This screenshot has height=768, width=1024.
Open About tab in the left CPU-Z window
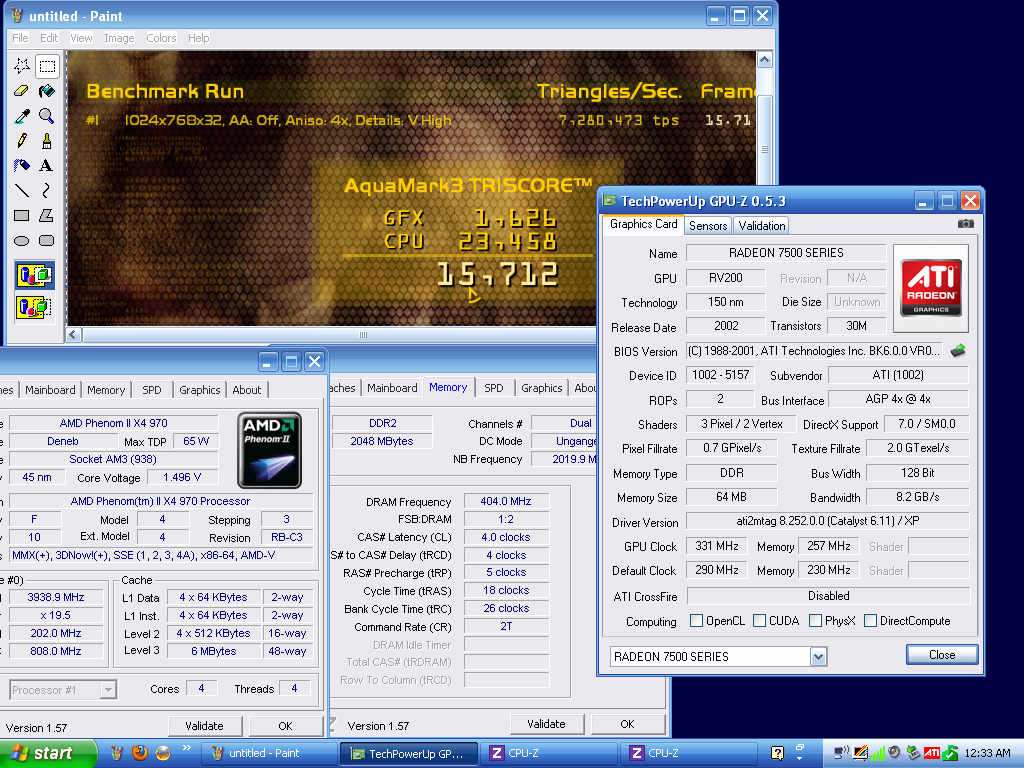246,390
